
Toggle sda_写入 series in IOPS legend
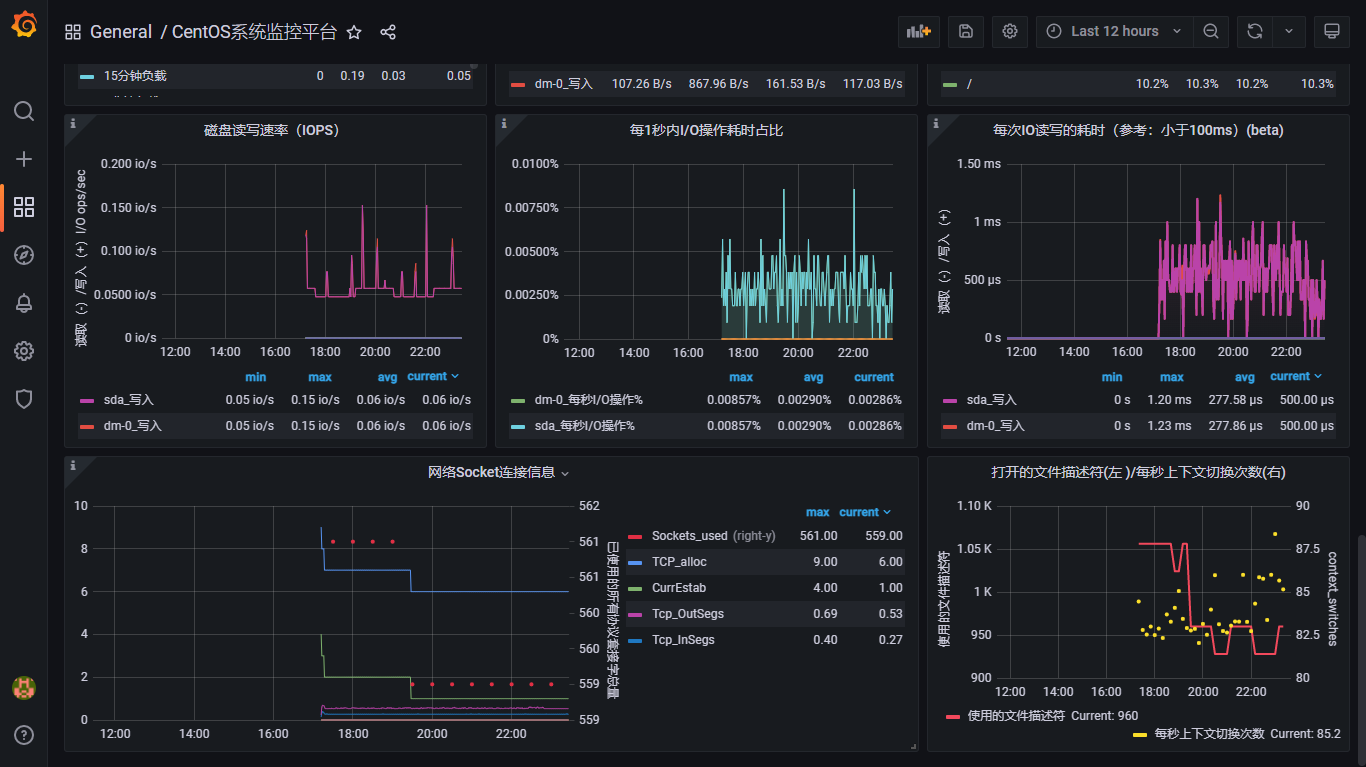(128, 400)
